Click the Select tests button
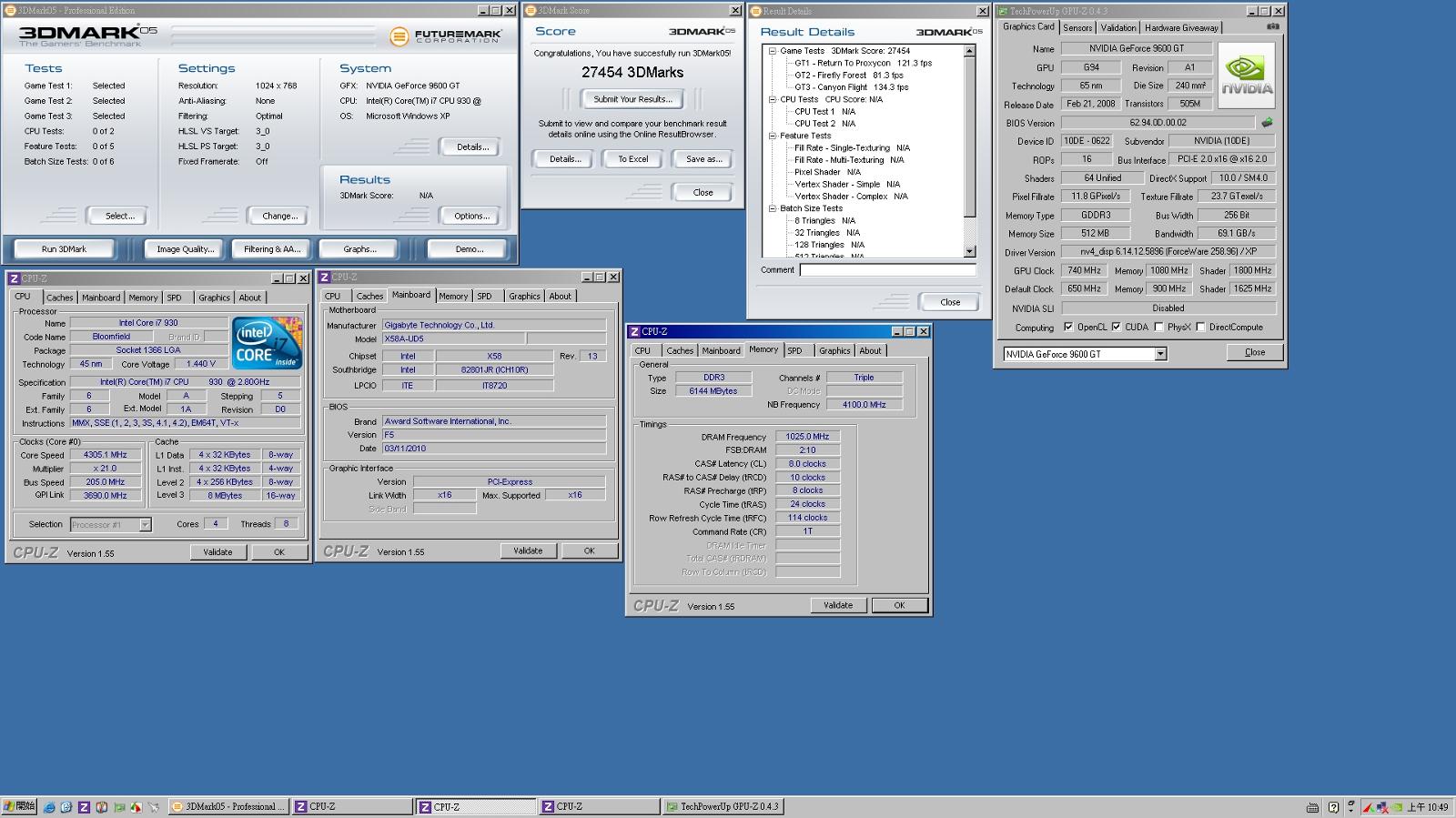This screenshot has height=818, width=1456. pyautogui.click(x=119, y=216)
